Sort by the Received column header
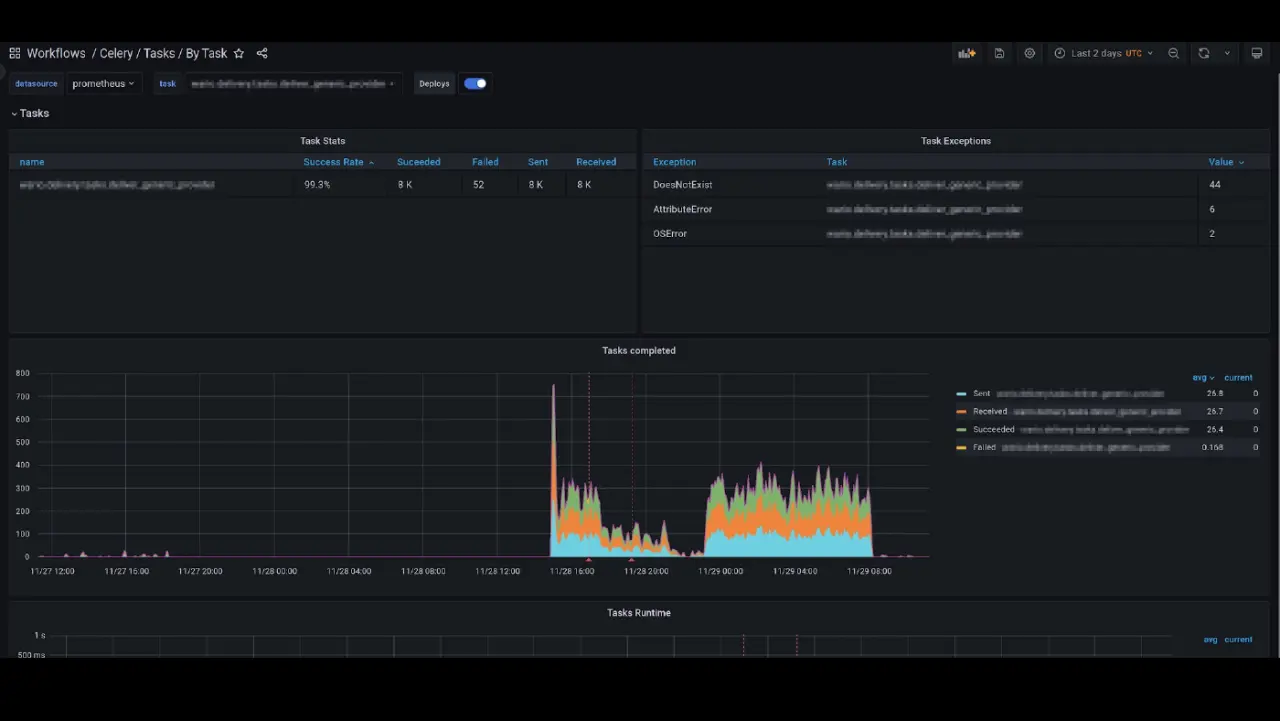Screen dimensions: 1280x721 [596, 162]
